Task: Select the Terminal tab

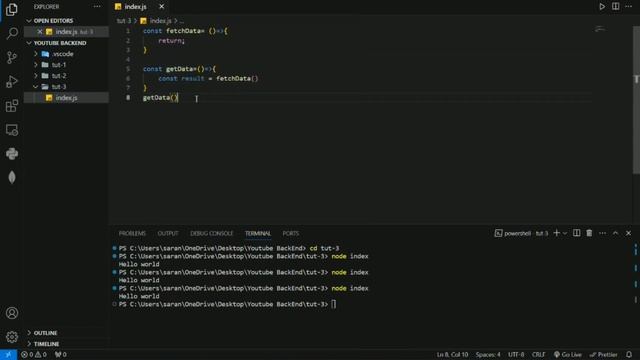Action: [x=258, y=233]
